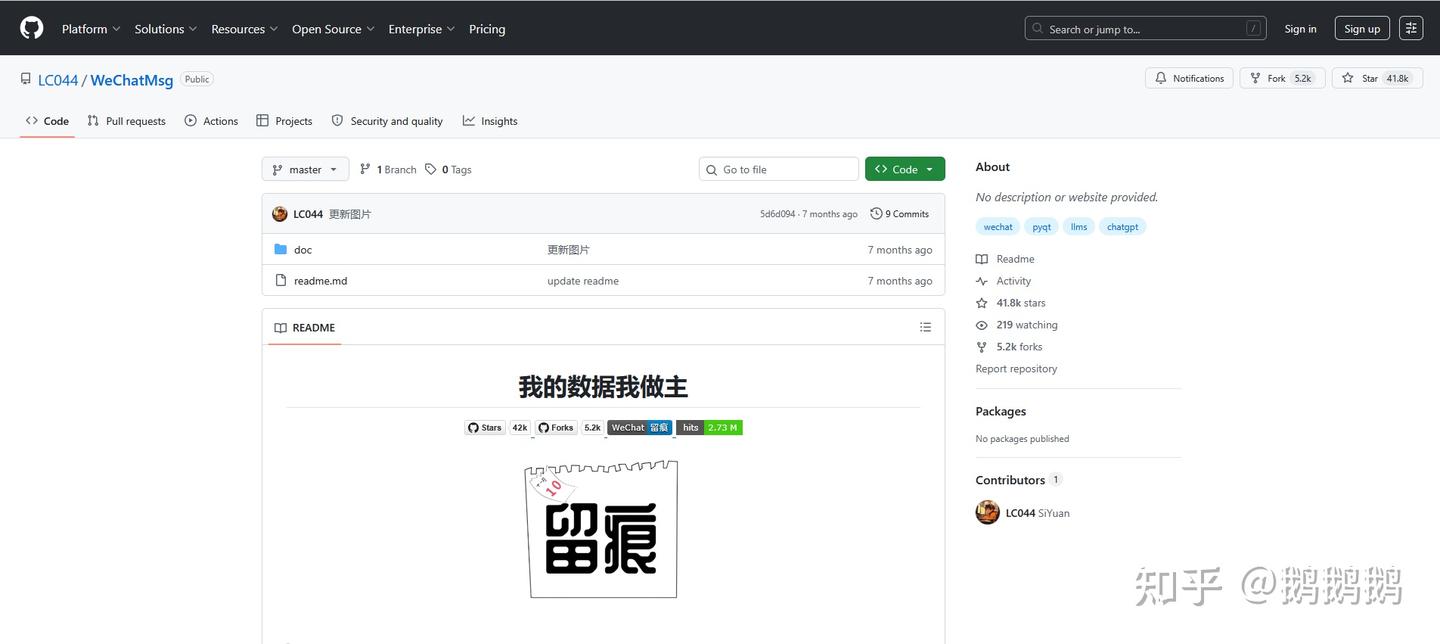
Task: Open the master branch dropdown
Action: coord(305,169)
